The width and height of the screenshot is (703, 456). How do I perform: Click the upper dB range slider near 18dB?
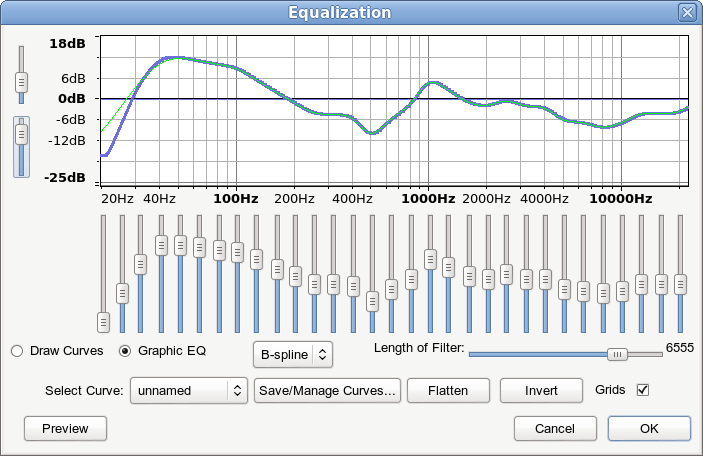(21, 82)
